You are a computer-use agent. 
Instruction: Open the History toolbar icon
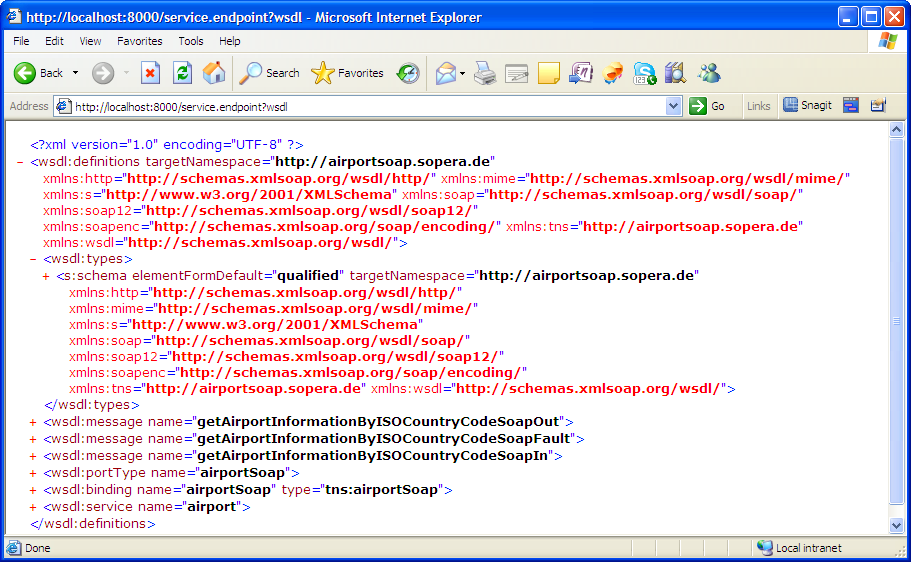coord(408,73)
